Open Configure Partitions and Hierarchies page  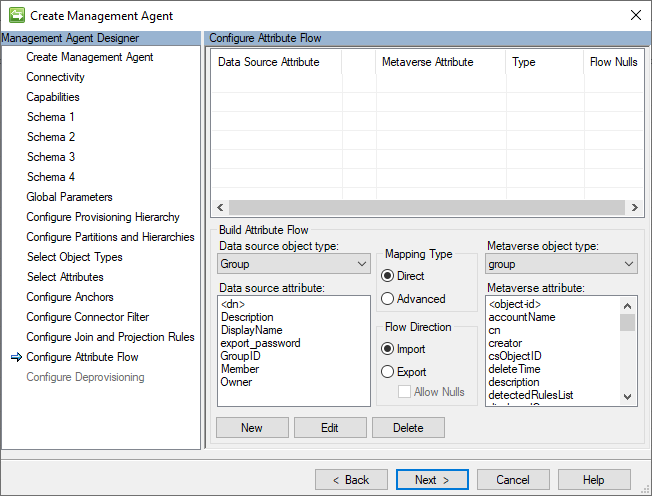point(110,237)
